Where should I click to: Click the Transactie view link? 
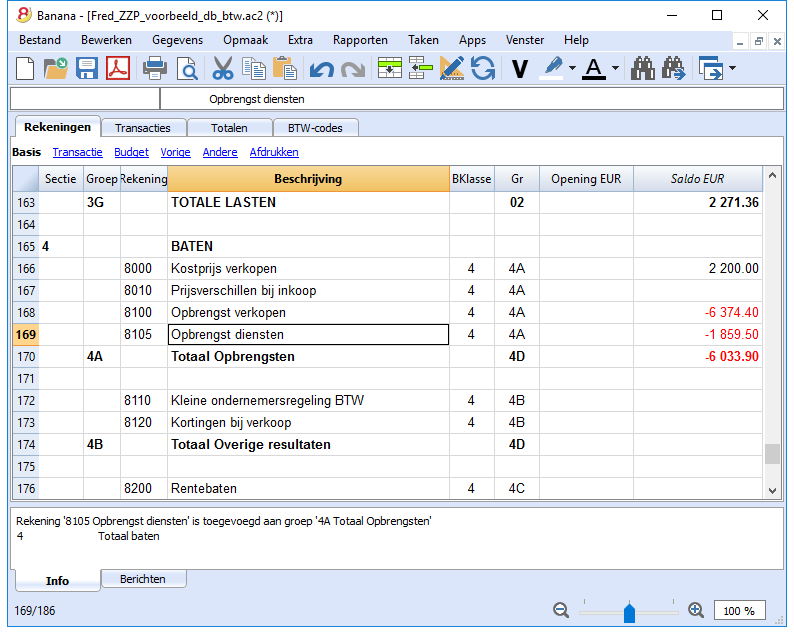(77, 152)
